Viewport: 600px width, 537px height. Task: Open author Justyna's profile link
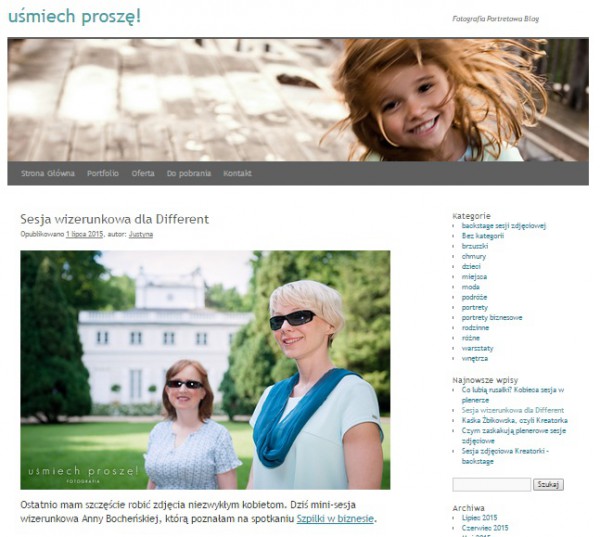[141, 234]
